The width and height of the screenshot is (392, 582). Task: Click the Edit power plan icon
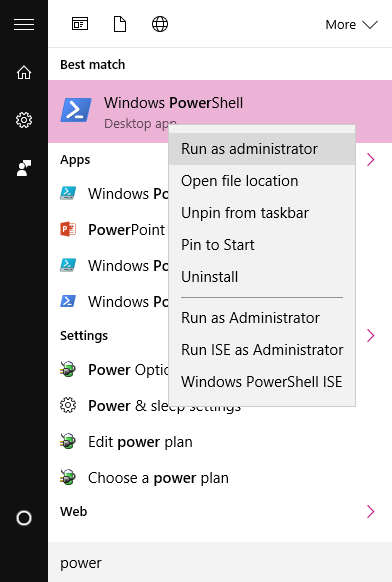(68, 441)
